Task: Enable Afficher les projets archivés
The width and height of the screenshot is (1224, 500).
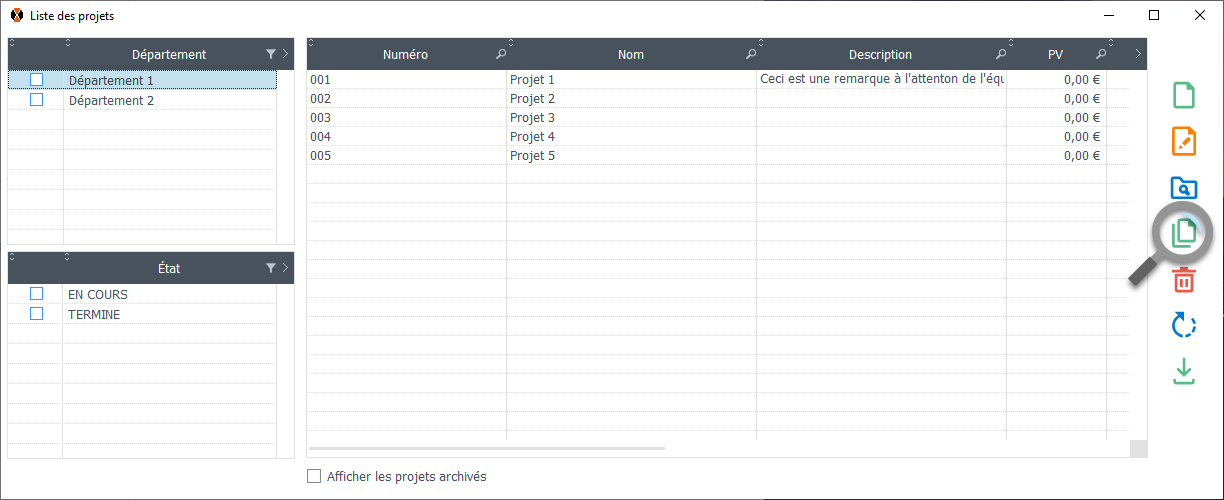Action: coord(314,477)
